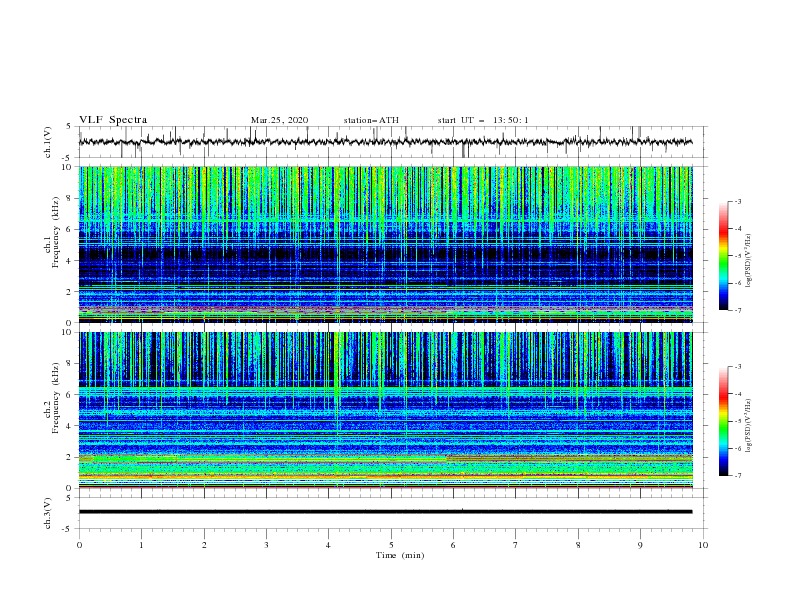Click the ch.1 waveform trace panel

[392, 142]
